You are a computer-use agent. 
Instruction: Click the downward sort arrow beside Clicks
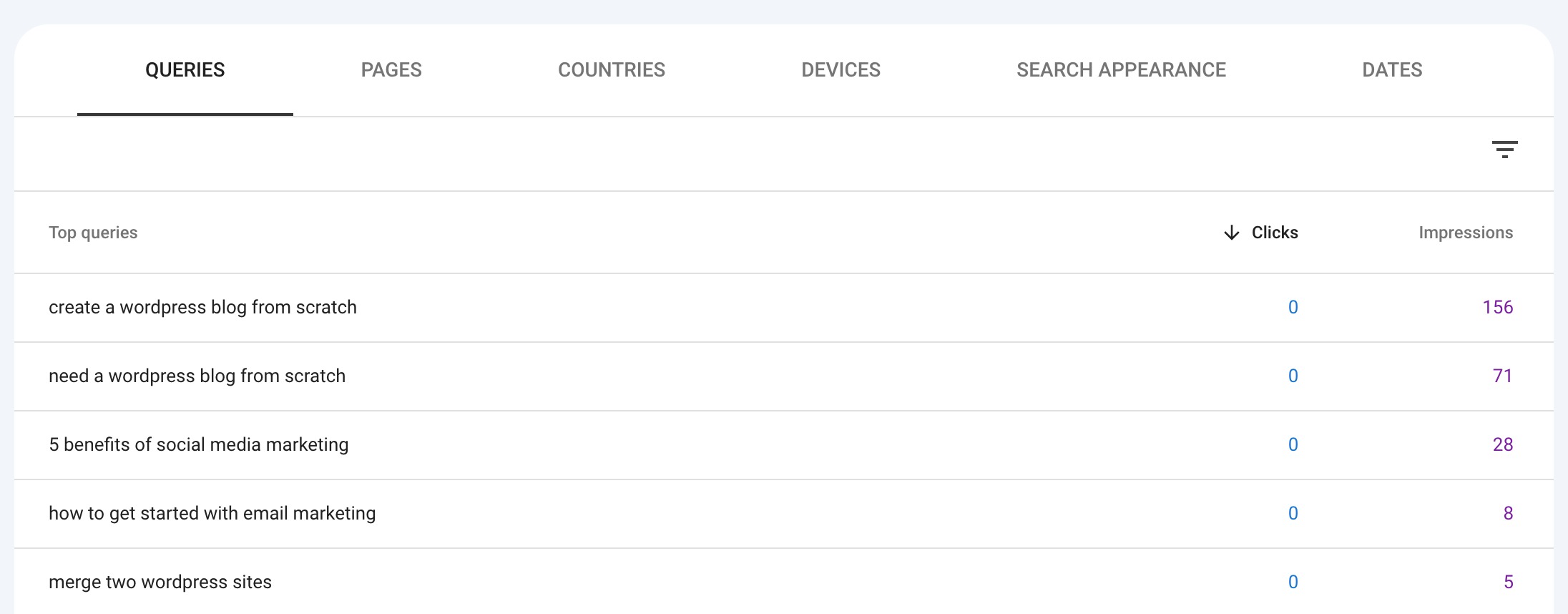(x=1230, y=232)
